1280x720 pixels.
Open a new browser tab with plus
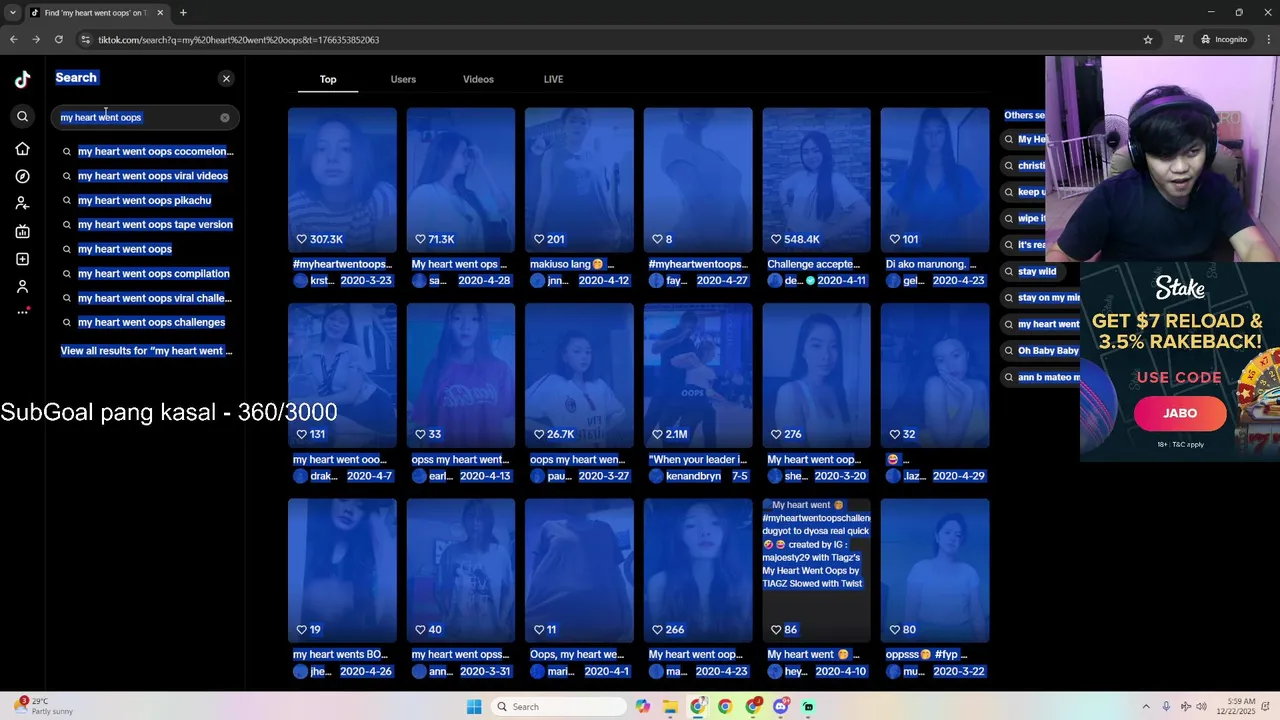183,13
